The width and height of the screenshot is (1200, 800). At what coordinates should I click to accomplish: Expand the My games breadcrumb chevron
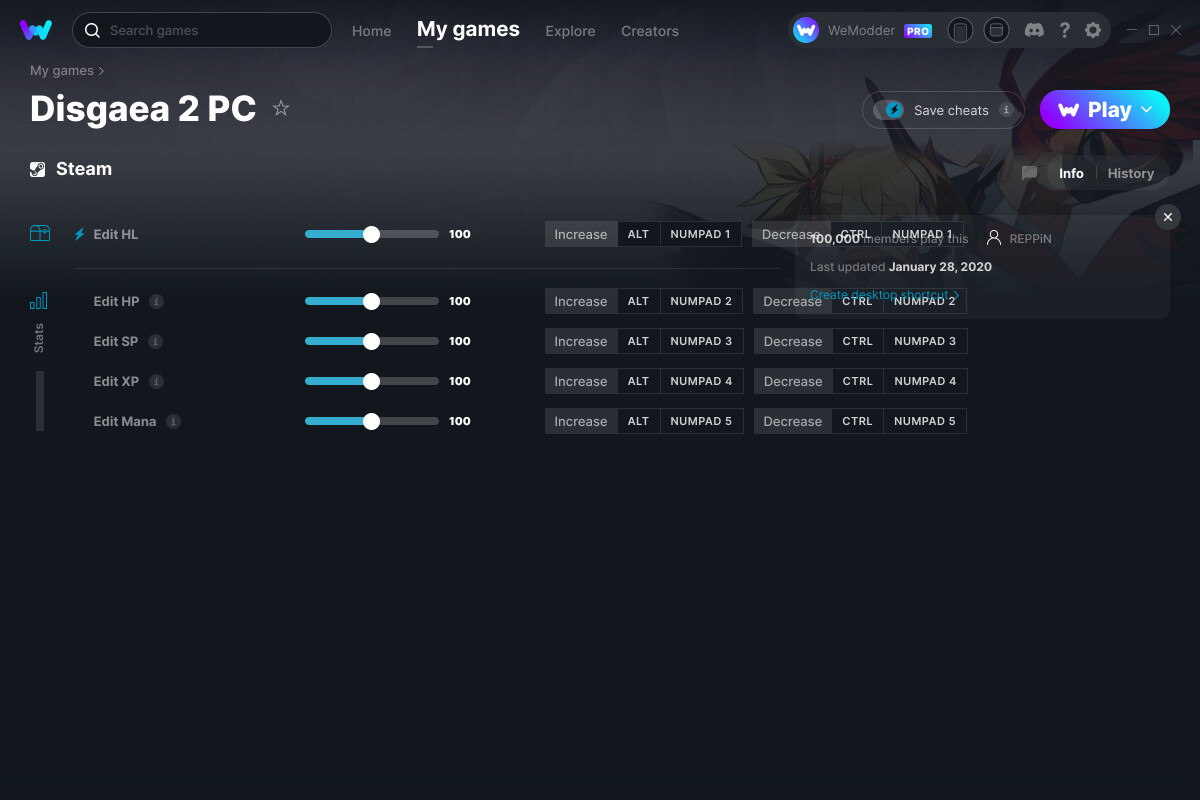[x=101, y=71]
